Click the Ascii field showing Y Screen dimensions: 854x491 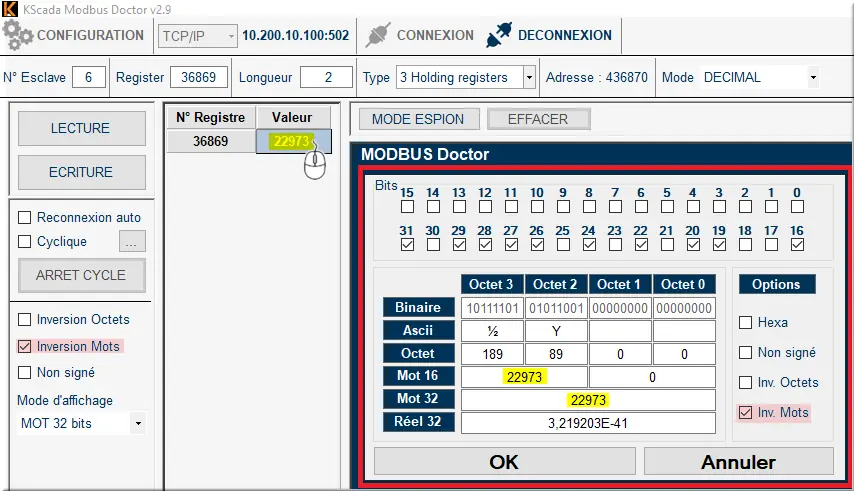pos(556,331)
